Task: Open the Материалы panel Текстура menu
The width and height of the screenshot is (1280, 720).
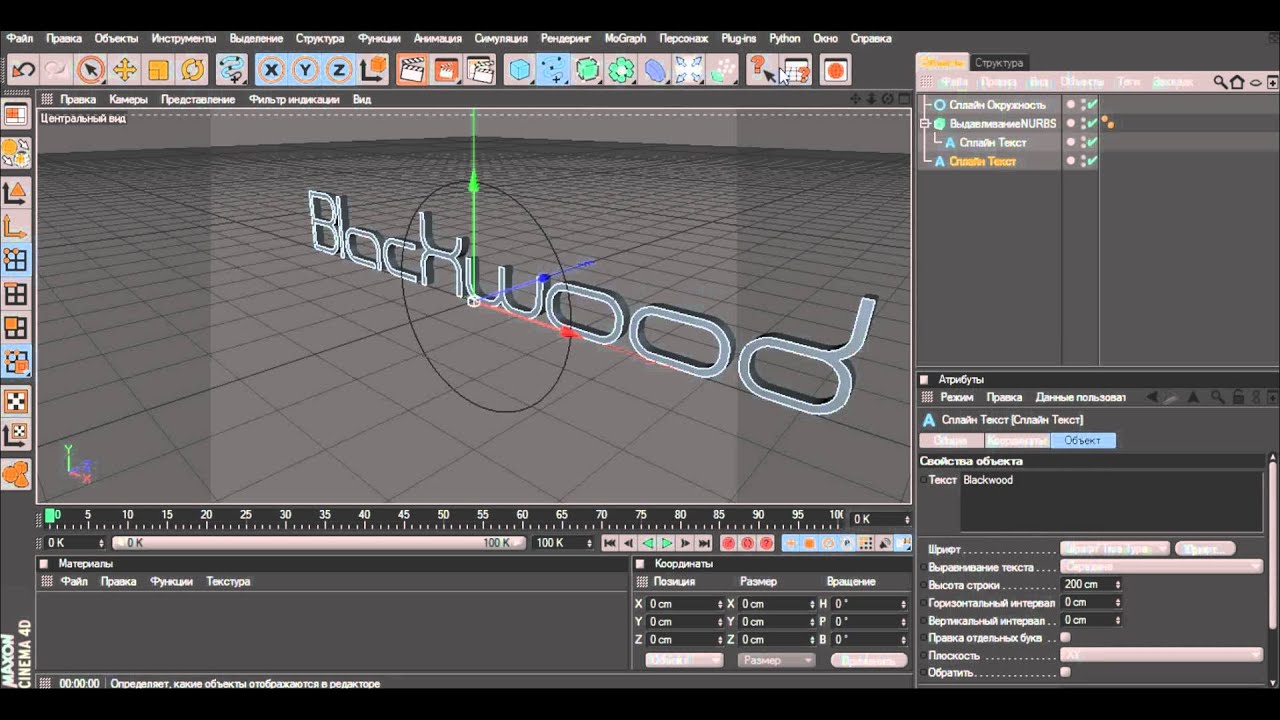Action: click(x=228, y=581)
